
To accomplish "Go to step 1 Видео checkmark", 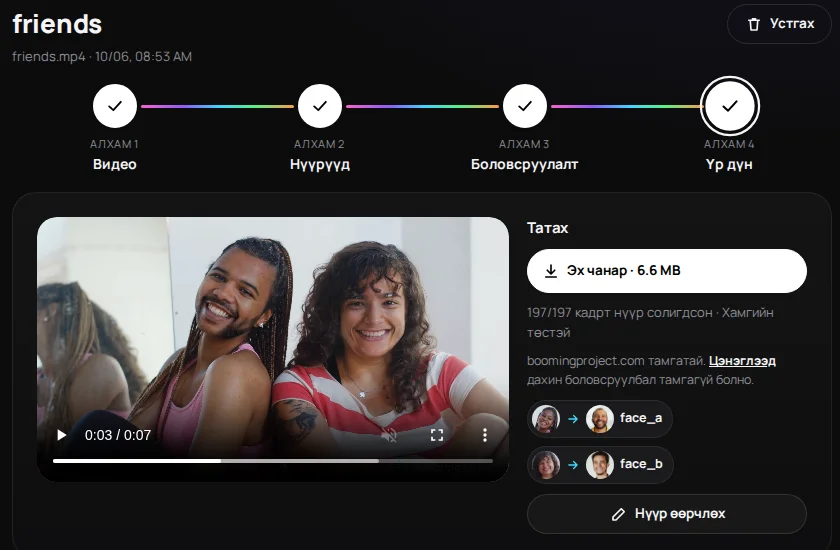I will pos(115,106).
